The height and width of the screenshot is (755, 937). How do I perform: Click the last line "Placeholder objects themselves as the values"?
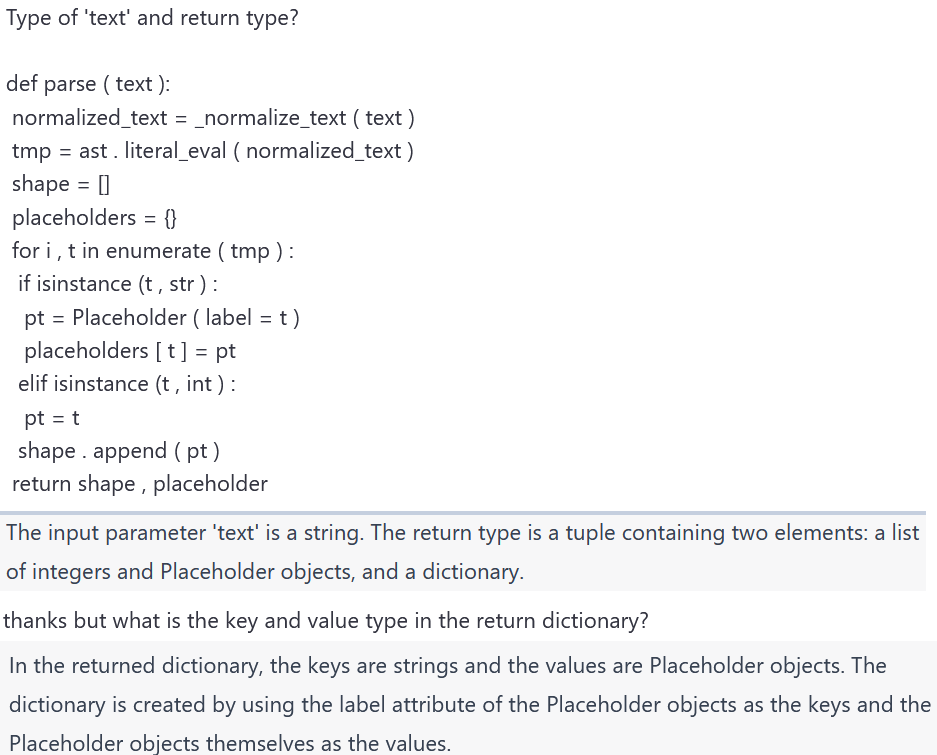click(229, 743)
